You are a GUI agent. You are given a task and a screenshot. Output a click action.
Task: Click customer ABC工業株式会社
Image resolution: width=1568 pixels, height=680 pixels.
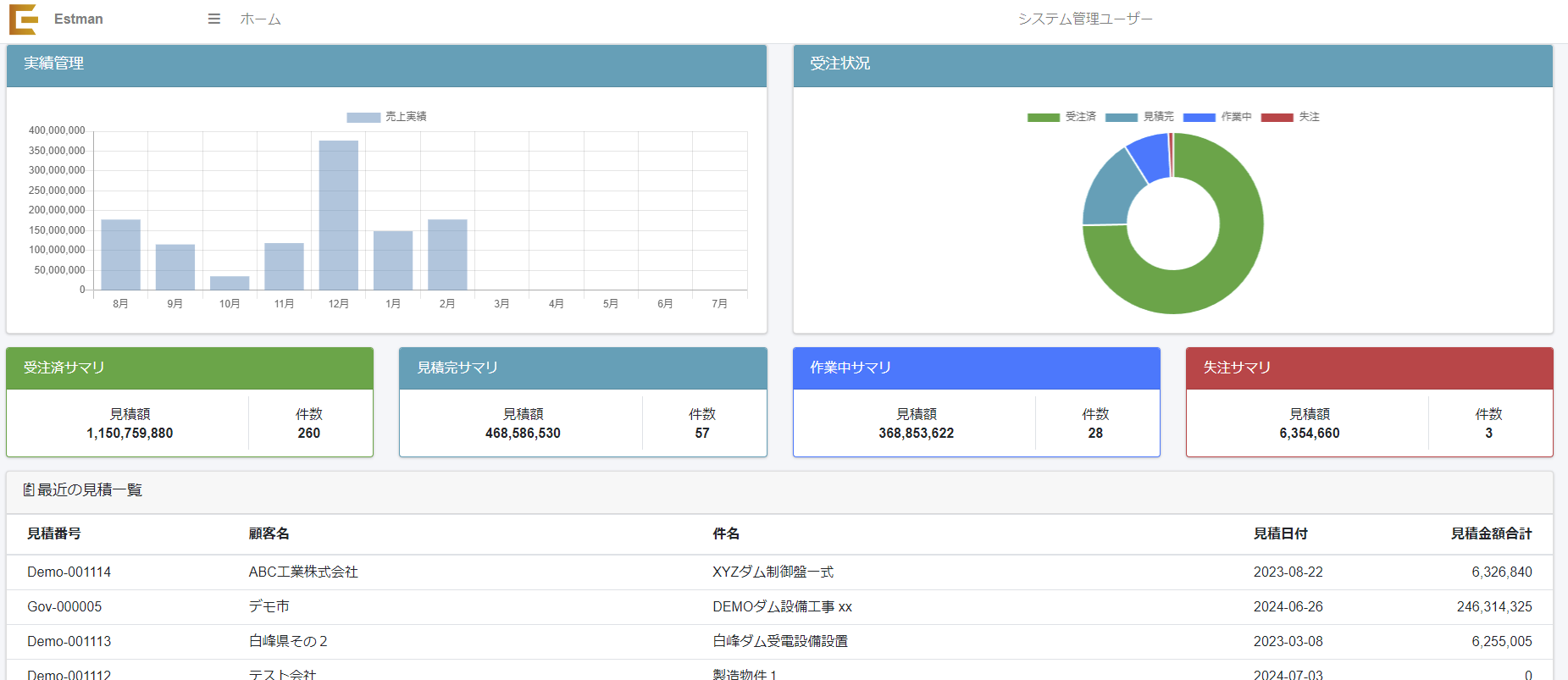pos(303,572)
